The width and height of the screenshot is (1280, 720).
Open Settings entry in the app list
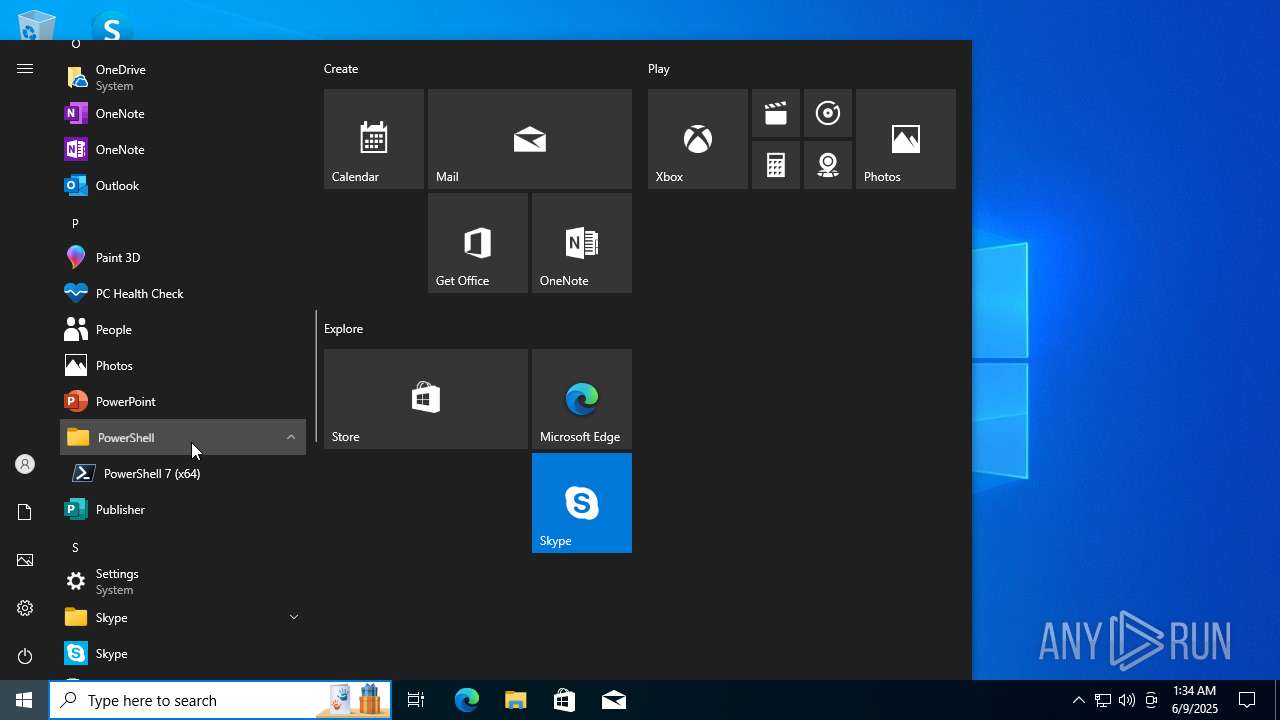(183, 581)
